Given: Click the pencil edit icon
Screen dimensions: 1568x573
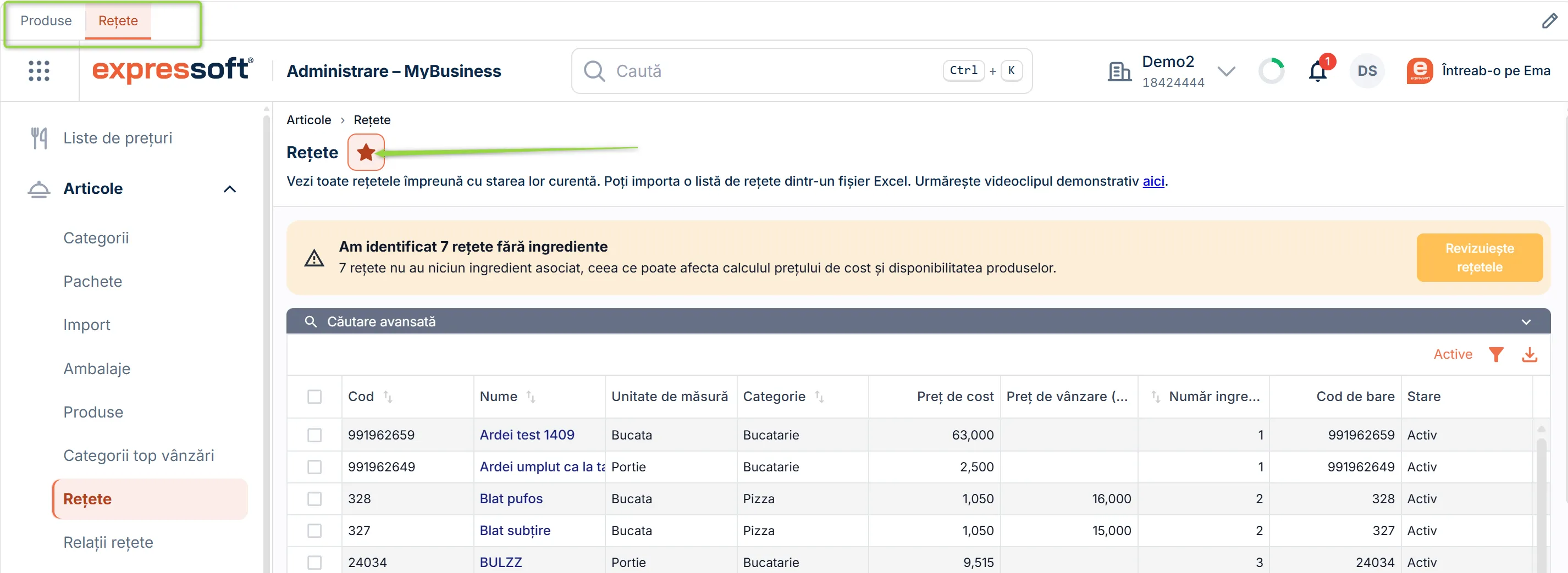Looking at the screenshot, I should click(x=1549, y=21).
